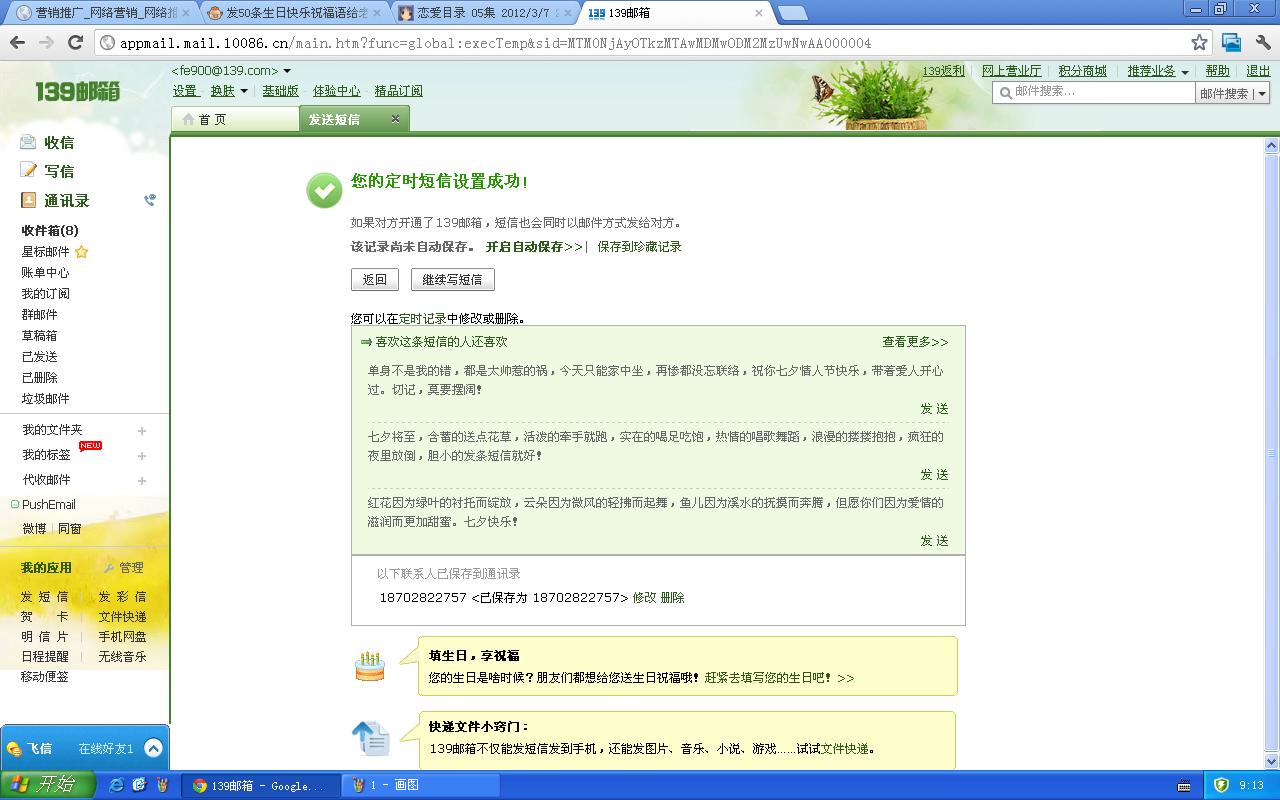This screenshot has height=800, width=1280.
Task: Click the 继续写短信 button
Action: click(452, 280)
